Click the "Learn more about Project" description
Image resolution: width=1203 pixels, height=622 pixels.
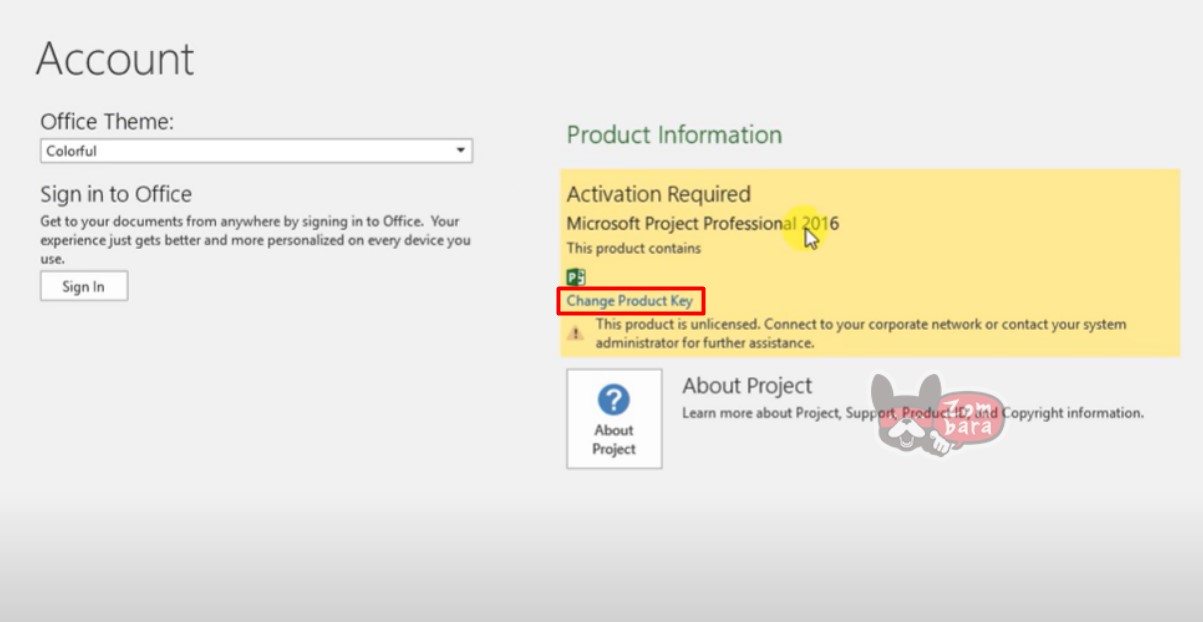[912, 413]
